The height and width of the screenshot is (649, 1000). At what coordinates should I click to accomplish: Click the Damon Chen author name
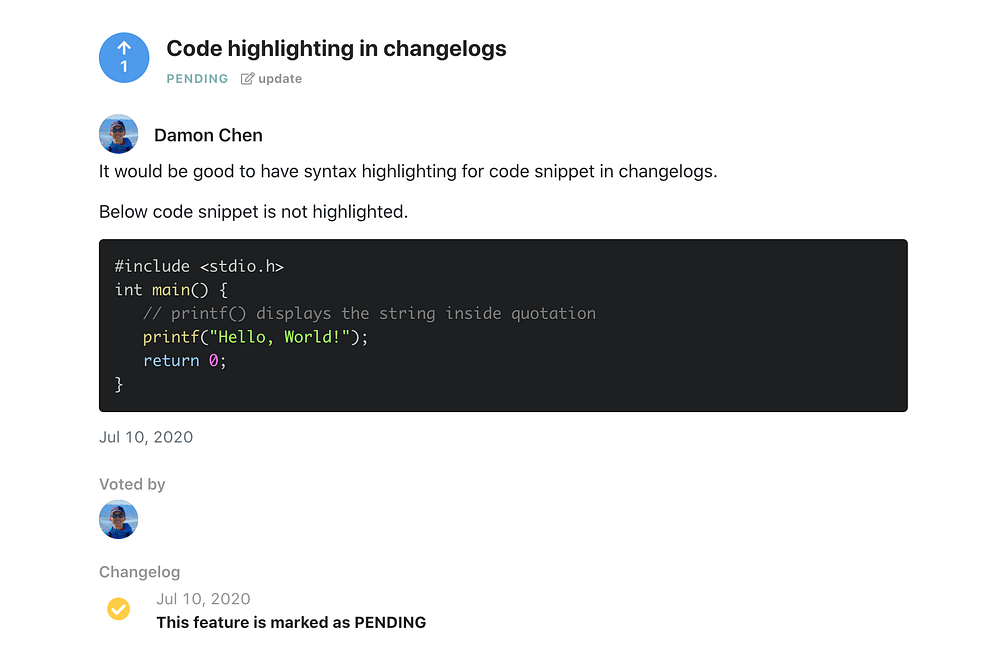tap(208, 135)
